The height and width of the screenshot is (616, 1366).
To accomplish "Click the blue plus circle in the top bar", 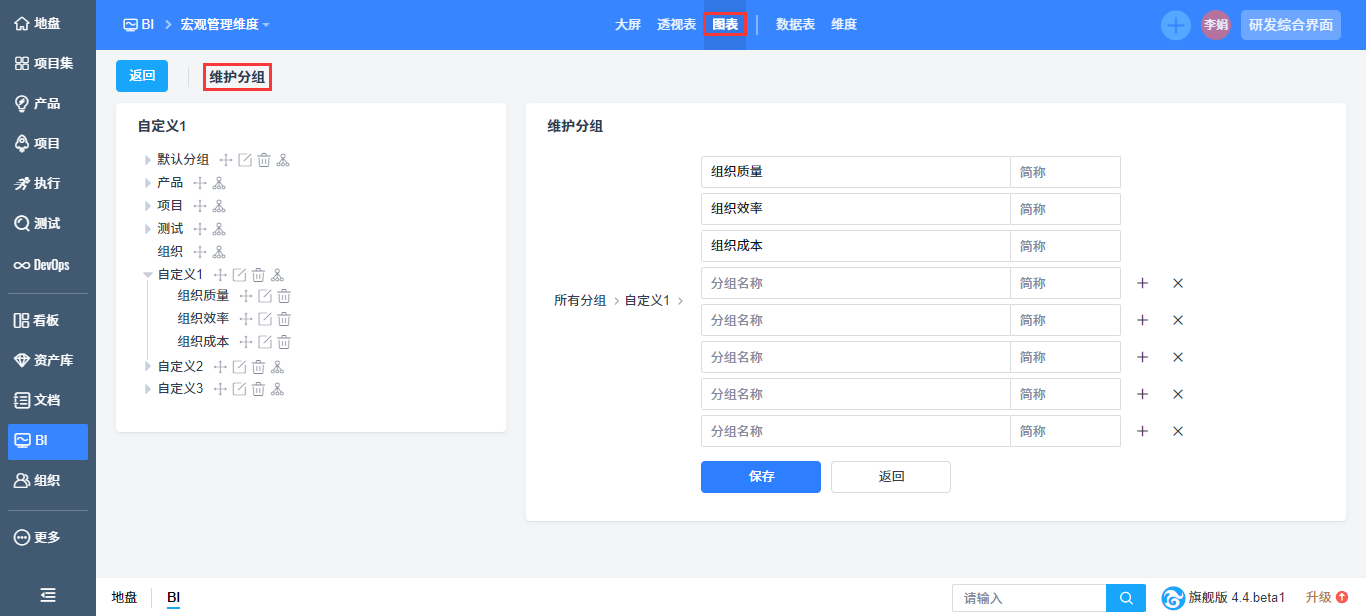I will (1175, 25).
